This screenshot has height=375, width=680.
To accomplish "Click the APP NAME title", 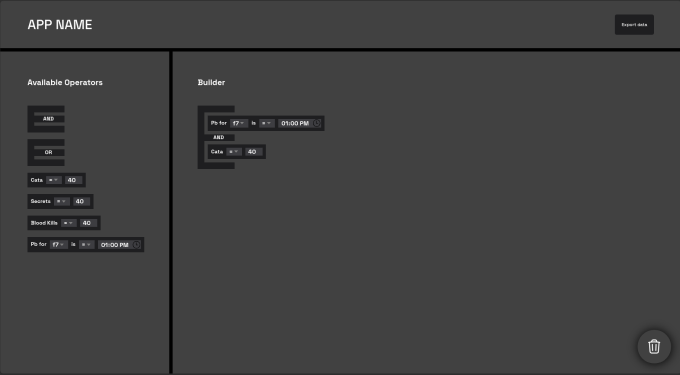I will click(60, 25).
